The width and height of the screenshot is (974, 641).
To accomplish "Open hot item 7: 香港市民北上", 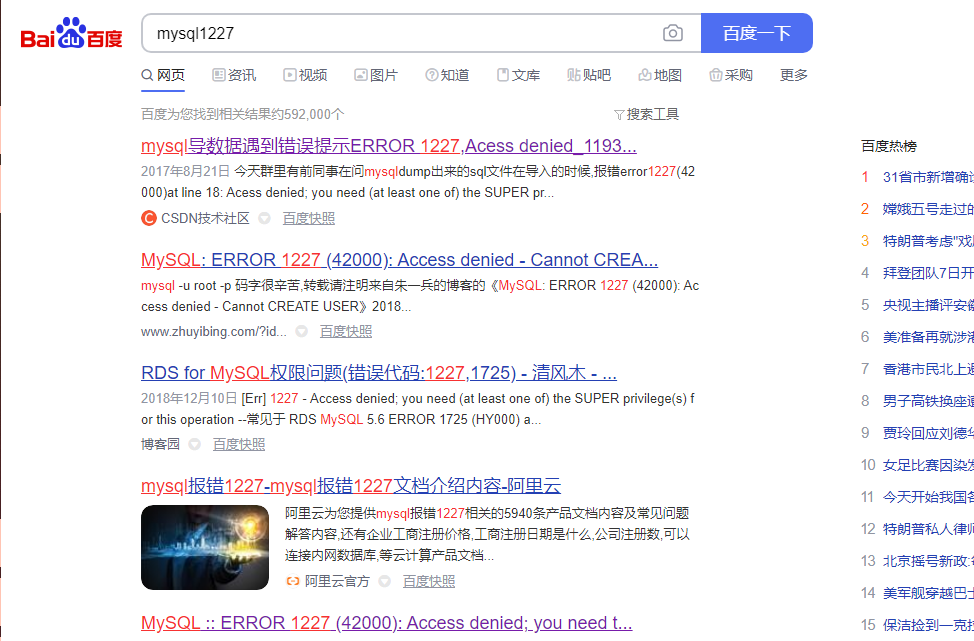I will click(x=928, y=369).
